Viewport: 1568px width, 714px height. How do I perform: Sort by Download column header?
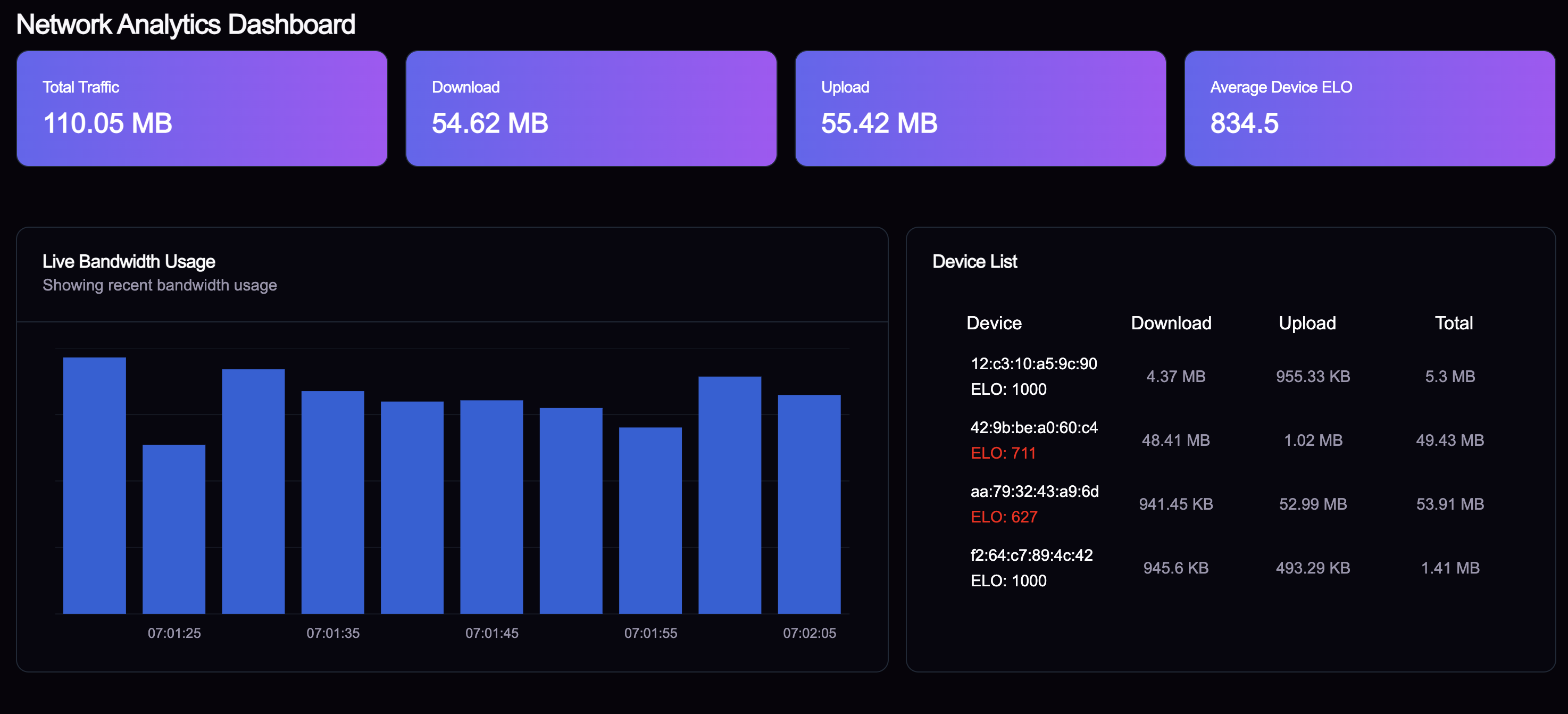coord(1171,322)
